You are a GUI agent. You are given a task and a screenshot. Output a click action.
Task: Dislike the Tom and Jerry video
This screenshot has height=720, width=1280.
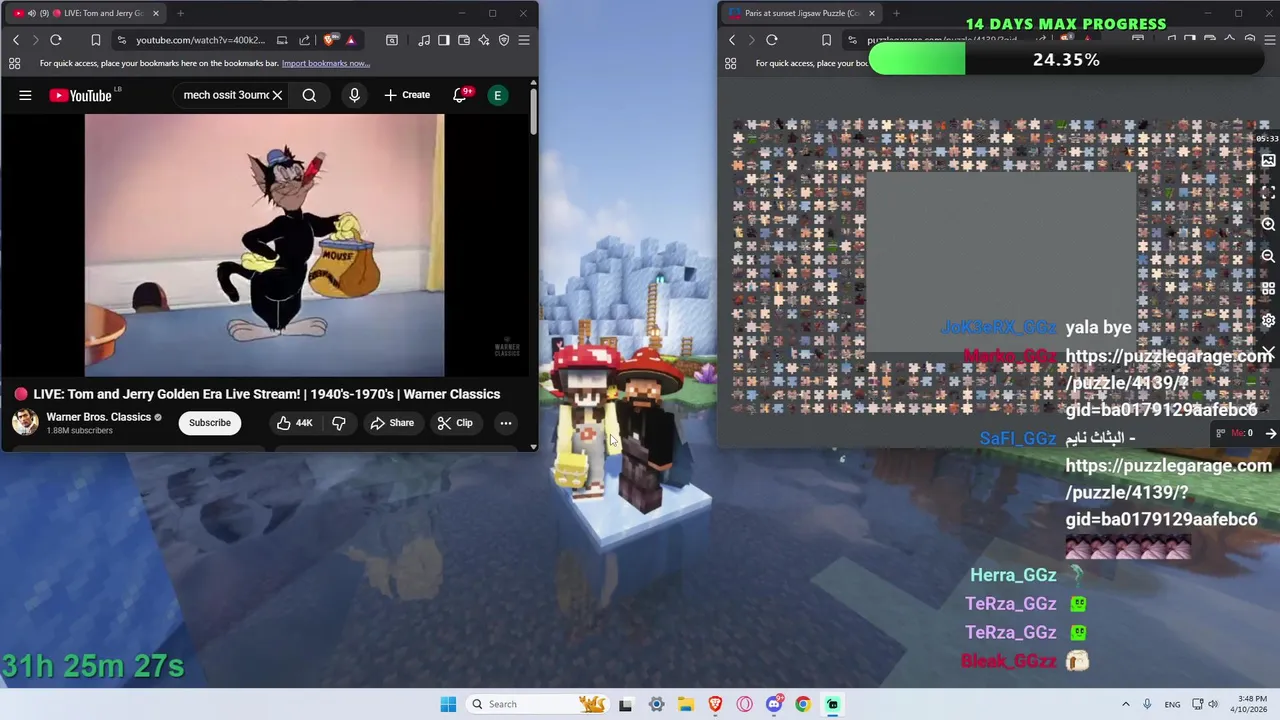(x=339, y=423)
